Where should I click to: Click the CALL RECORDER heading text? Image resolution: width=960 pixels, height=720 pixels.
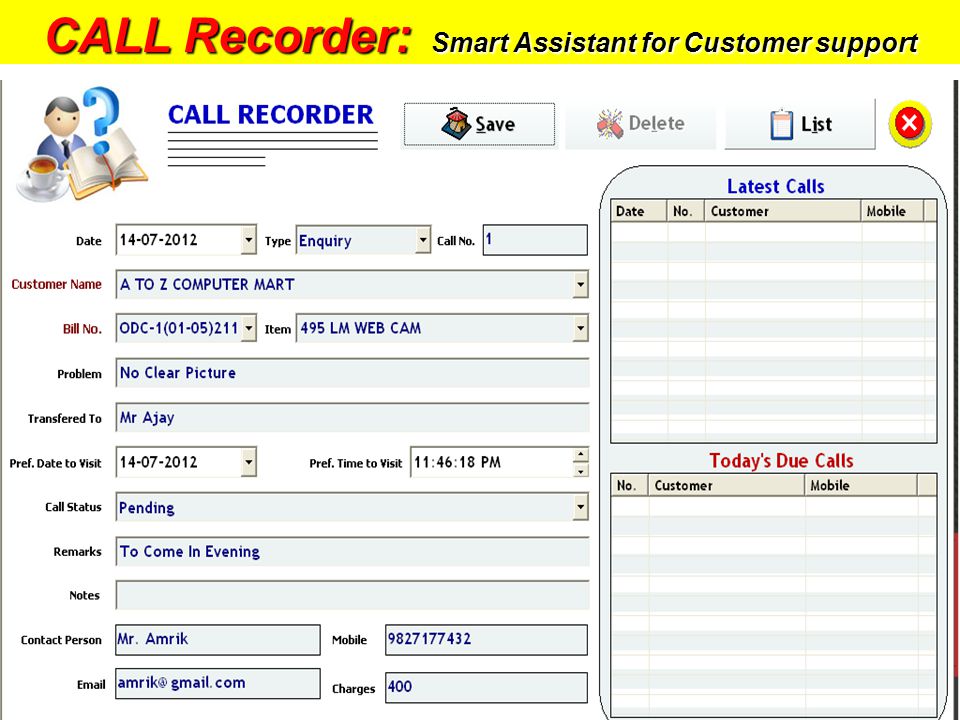coord(271,115)
